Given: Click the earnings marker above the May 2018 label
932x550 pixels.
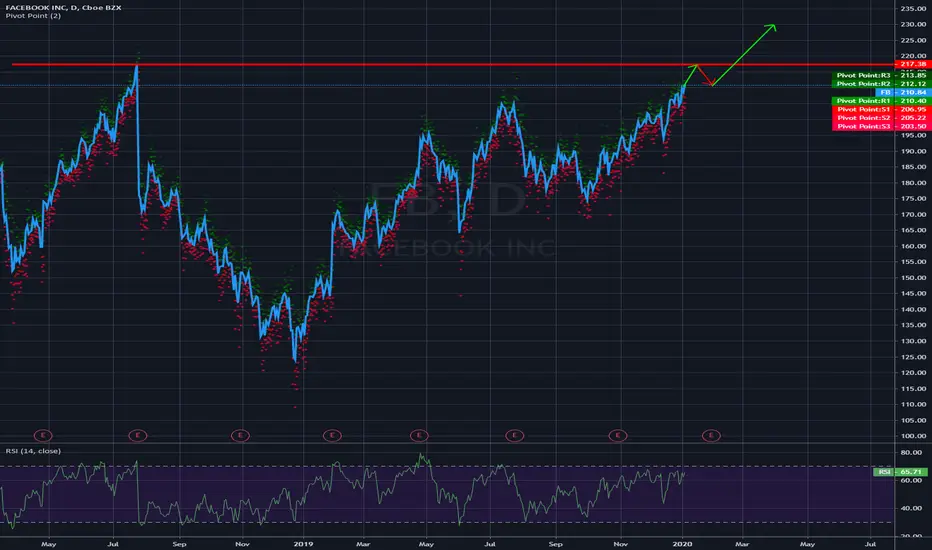Looking at the screenshot, I should point(43,435).
